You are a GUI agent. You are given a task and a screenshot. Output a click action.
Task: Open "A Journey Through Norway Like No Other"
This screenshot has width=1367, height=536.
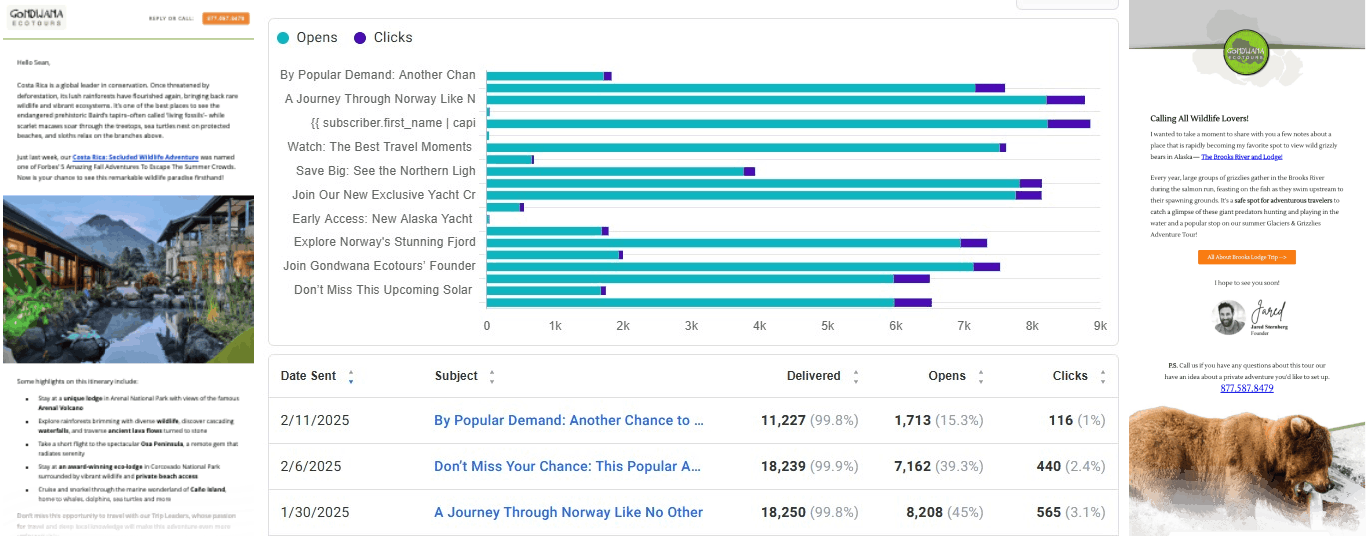(568, 513)
